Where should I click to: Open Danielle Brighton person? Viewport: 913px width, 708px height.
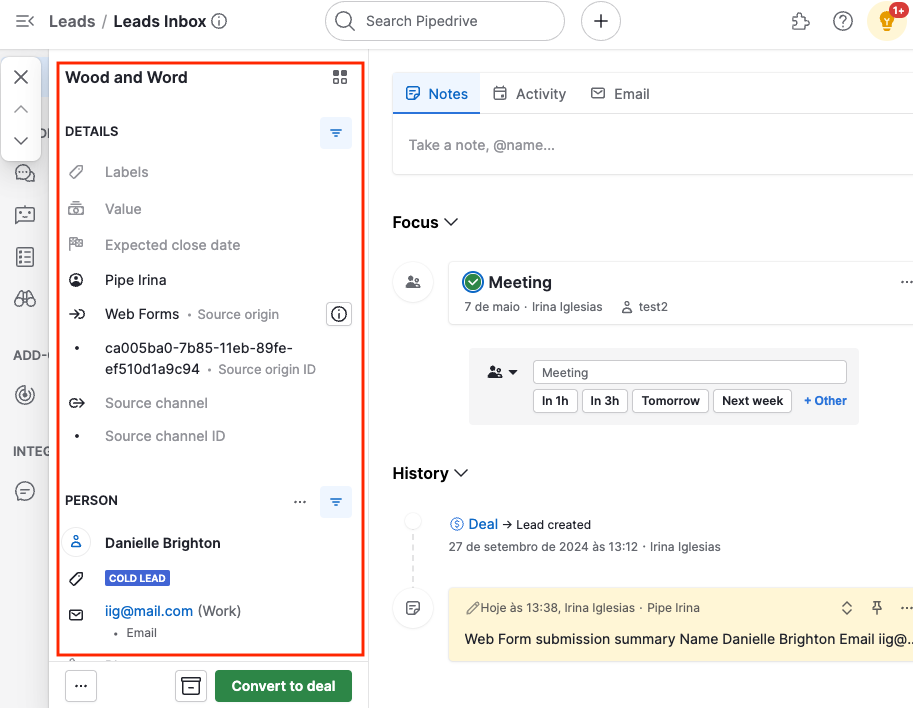pos(162,543)
